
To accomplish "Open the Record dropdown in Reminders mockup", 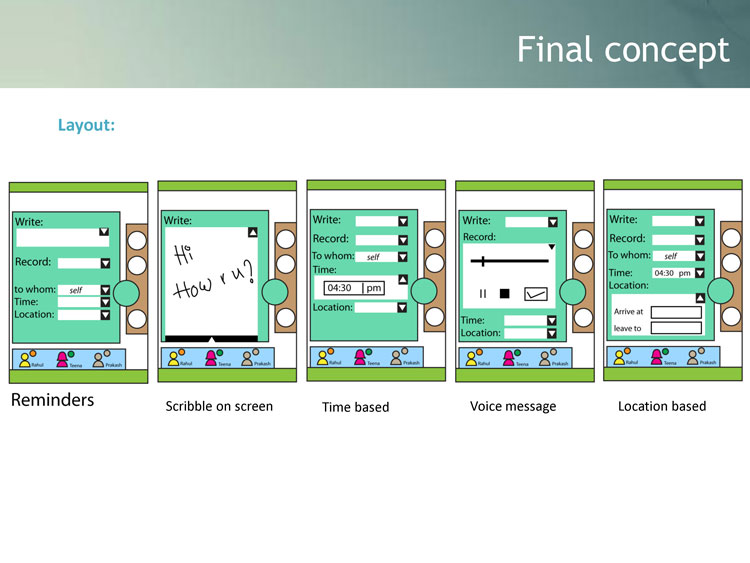I will click(105, 263).
